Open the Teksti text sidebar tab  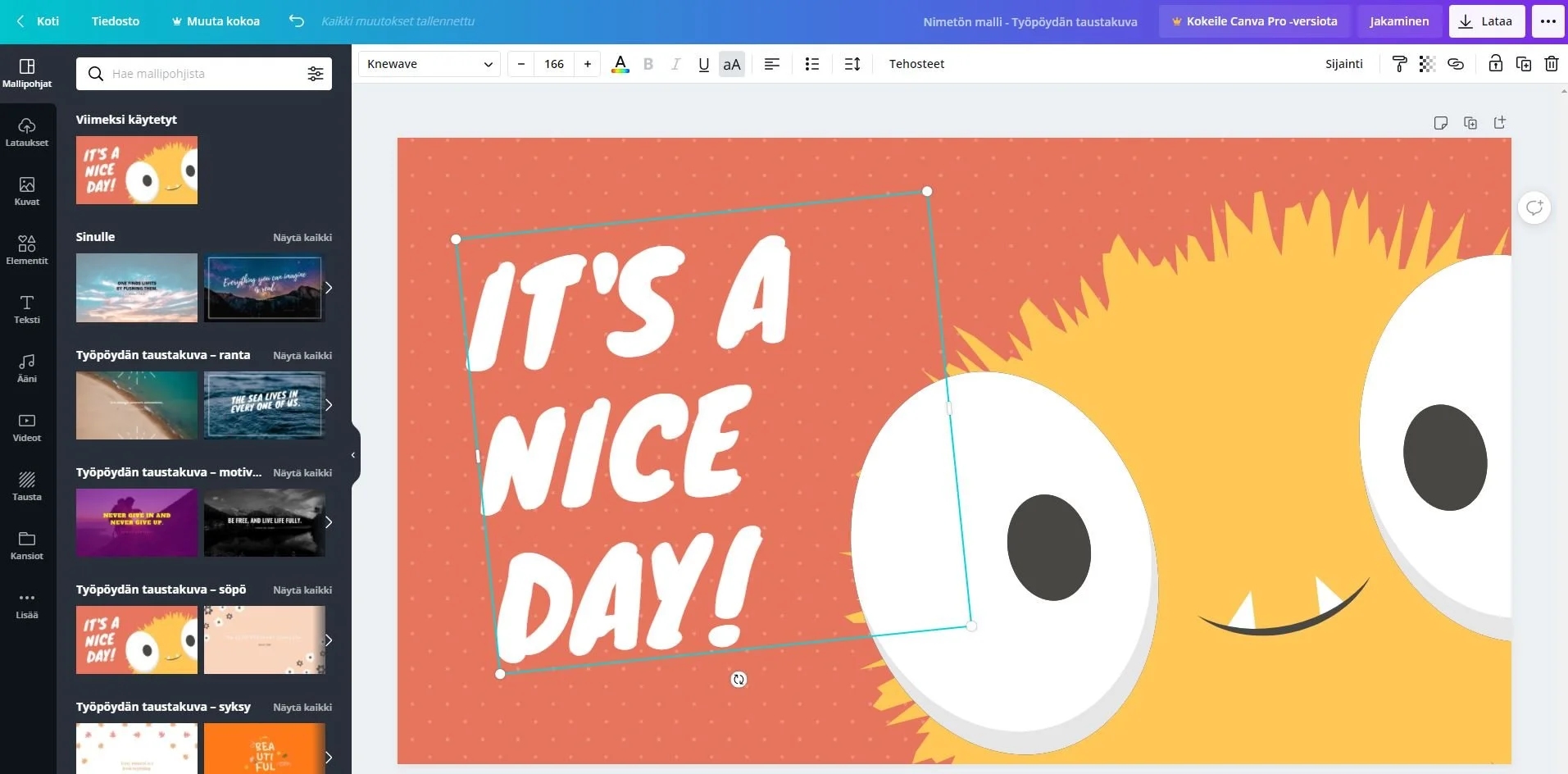27,309
